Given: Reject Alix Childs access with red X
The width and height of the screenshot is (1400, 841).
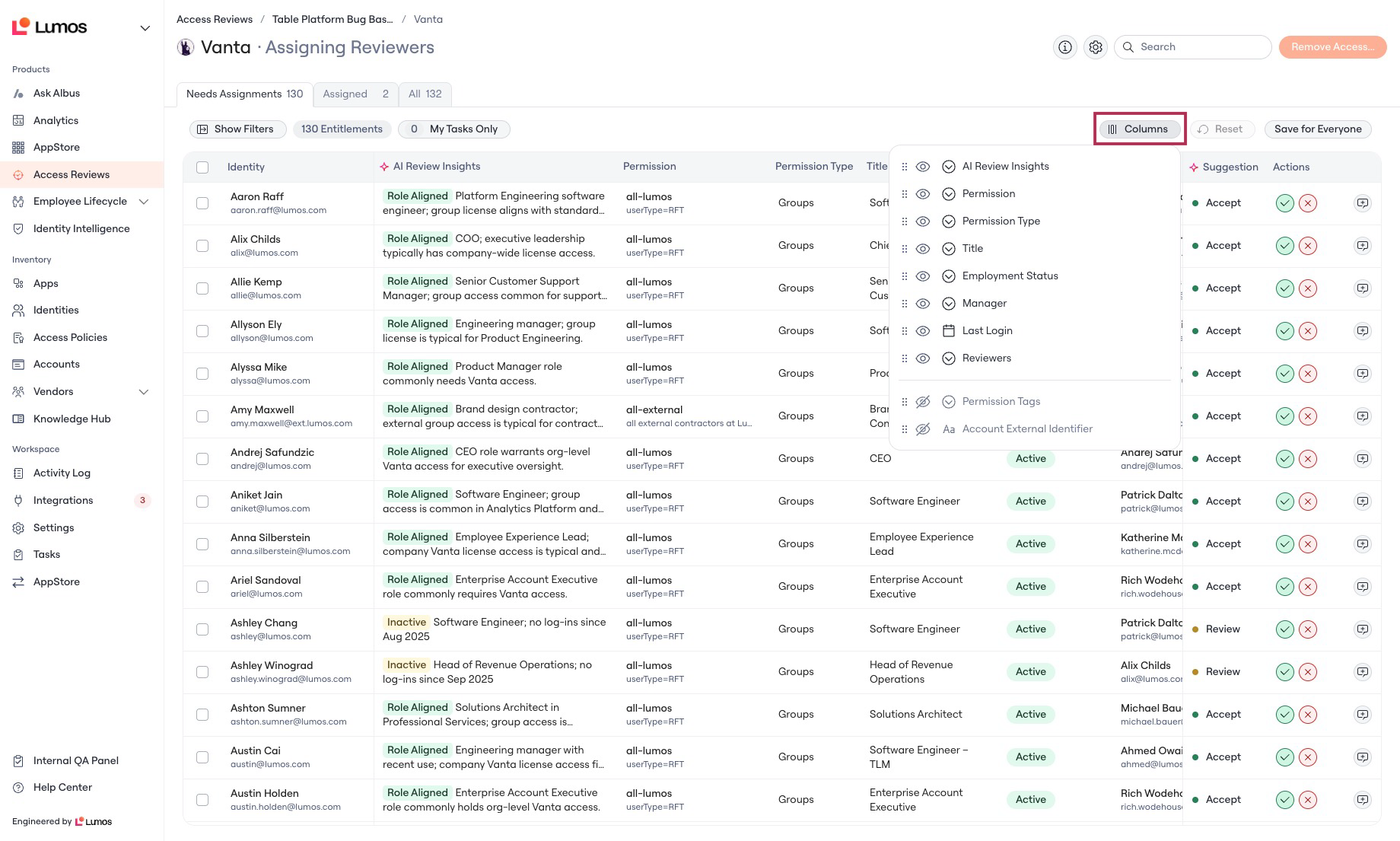Looking at the screenshot, I should 1308,246.
